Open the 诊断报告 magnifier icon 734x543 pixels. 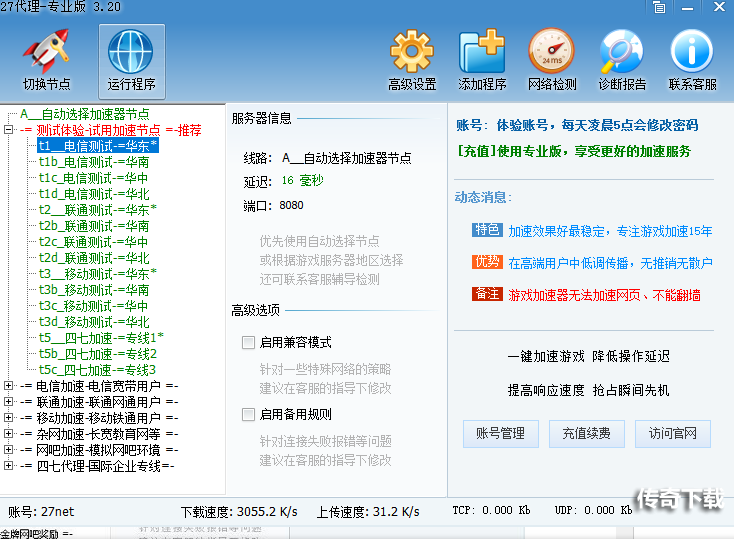(x=622, y=51)
